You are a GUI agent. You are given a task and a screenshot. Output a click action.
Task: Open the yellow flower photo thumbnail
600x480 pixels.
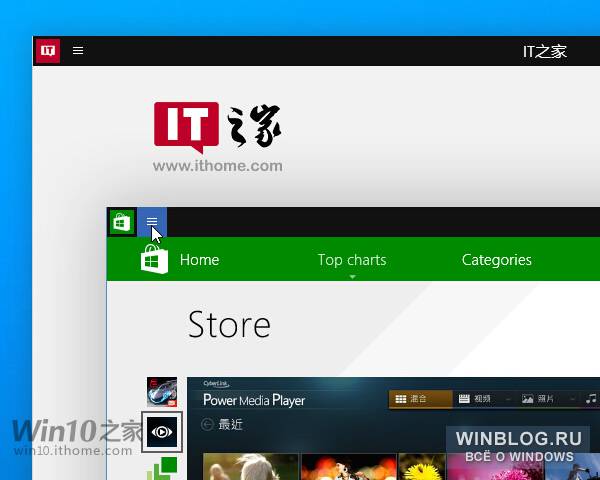pos(422,467)
